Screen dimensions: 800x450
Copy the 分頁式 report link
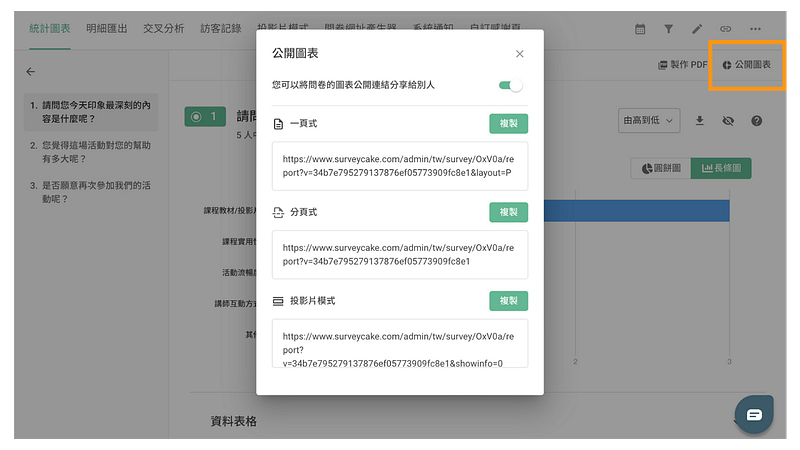[x=508, y=212]
